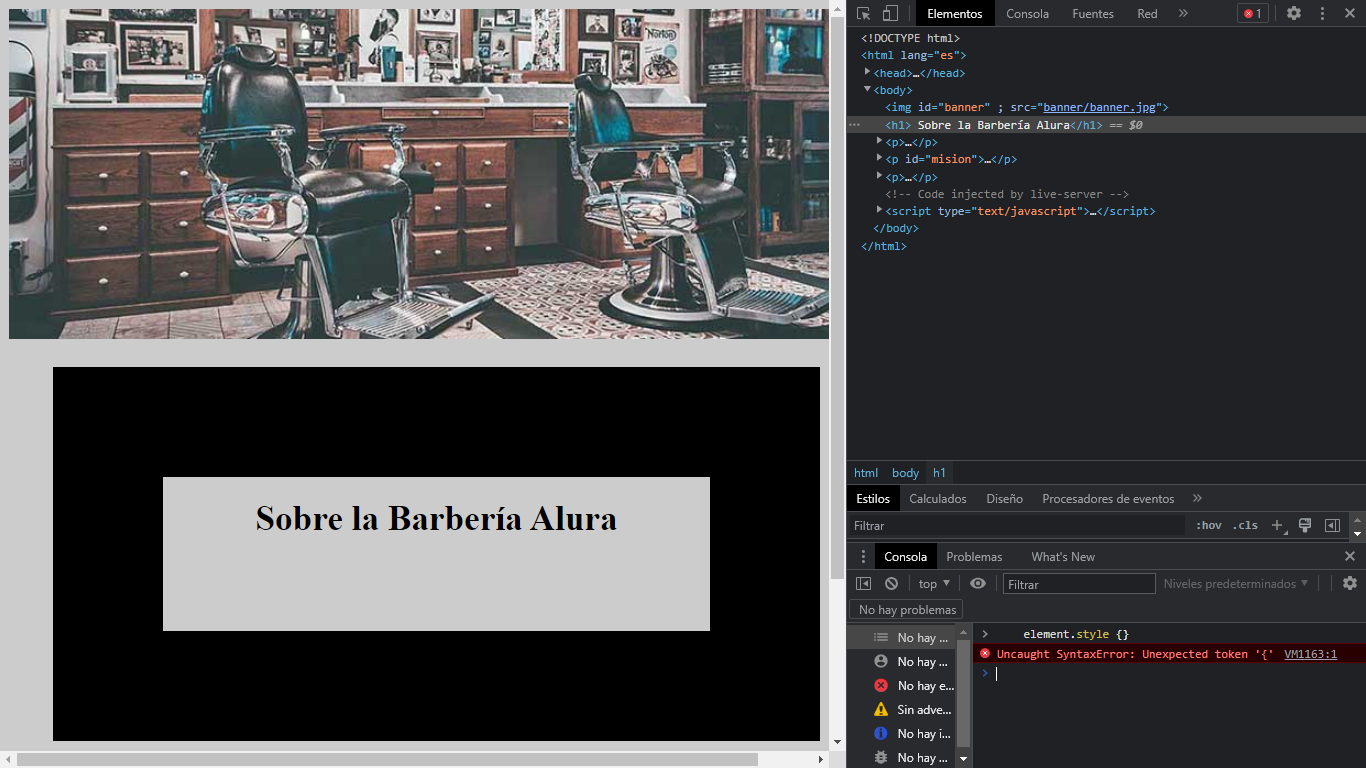The height and width of the screenshot is (768, 1366).
Task: Open the Fuentes tab
Action: pos(1093,13)
